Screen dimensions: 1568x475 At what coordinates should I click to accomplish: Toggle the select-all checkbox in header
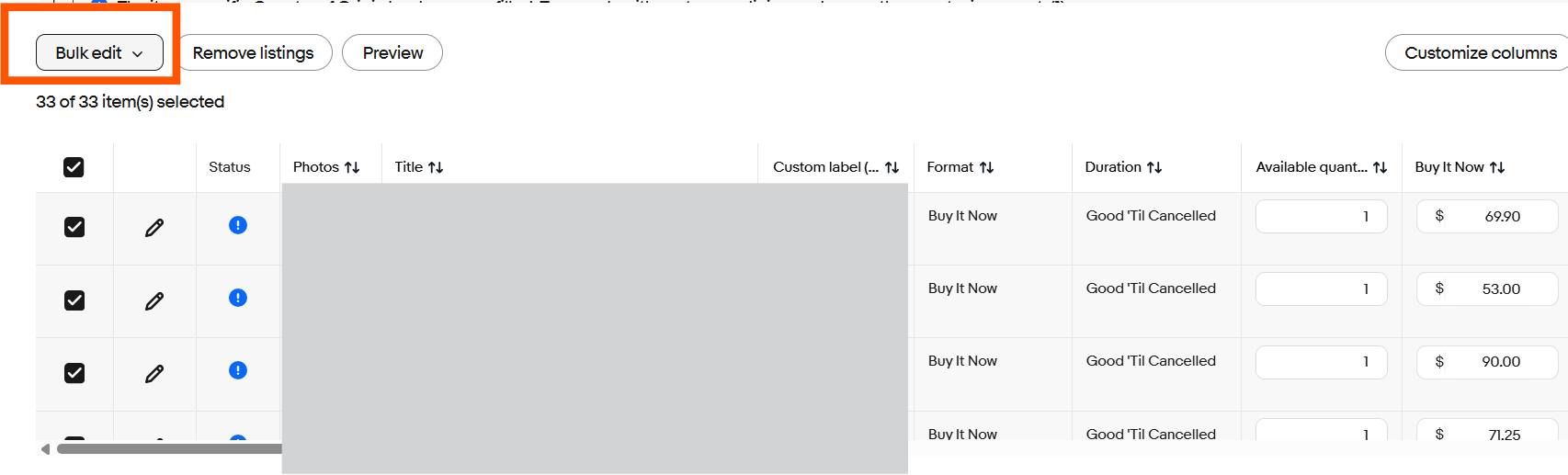(x=74, y=167)
